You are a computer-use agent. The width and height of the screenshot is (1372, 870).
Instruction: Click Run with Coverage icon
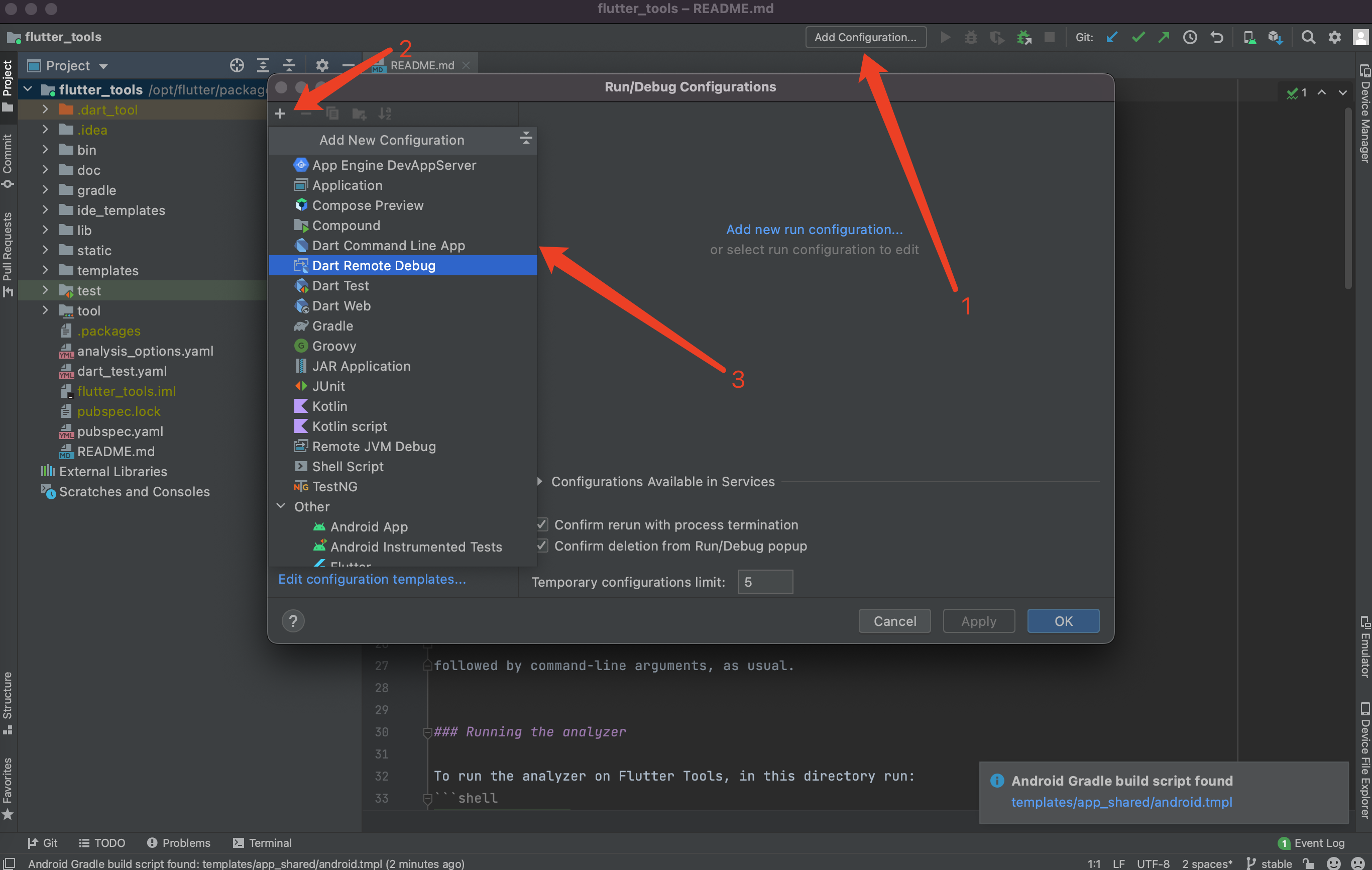[997, 38]
